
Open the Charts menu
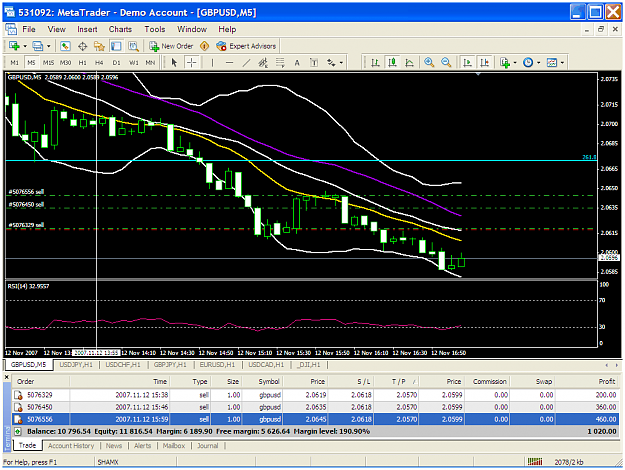pos(120,29)
